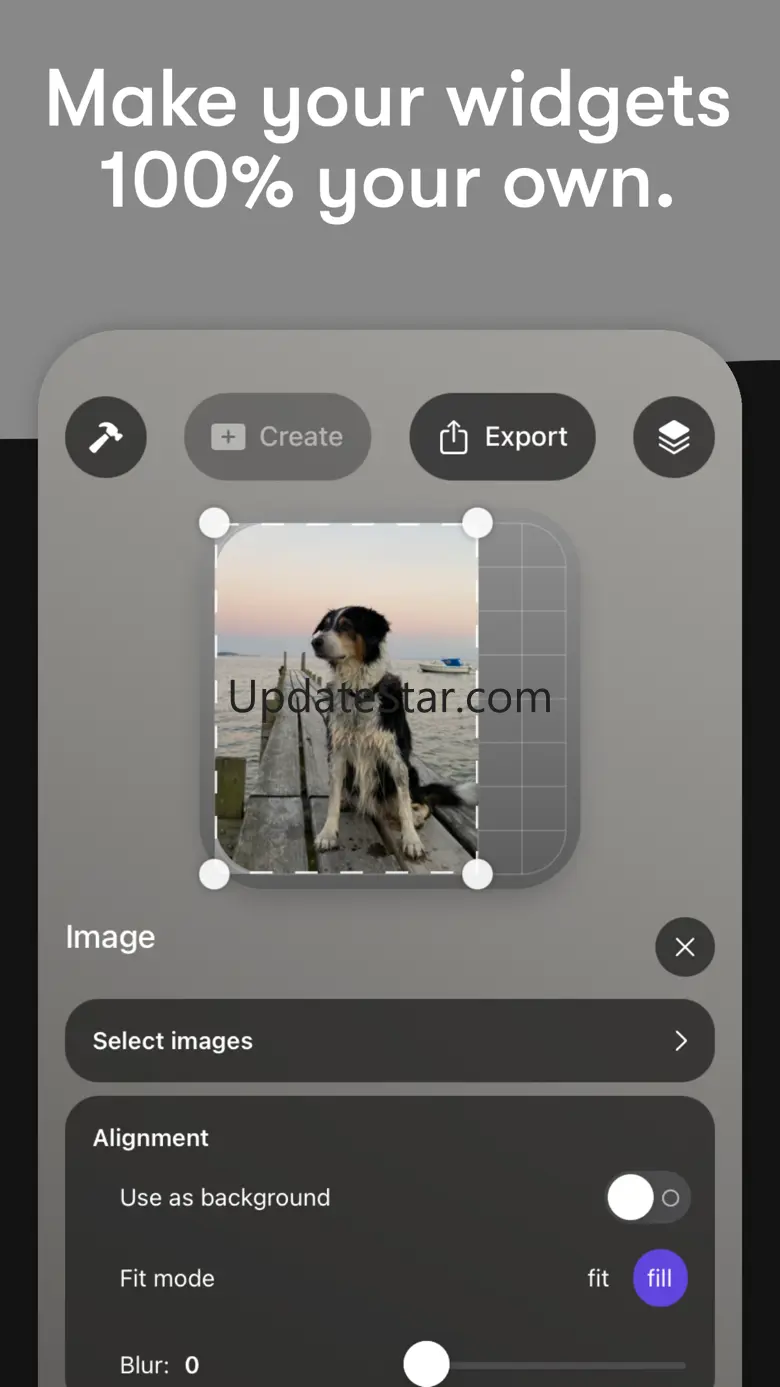Screen dimensions: 780x1387
Task: Open the hammer tools button
Action: coord(106,437)
